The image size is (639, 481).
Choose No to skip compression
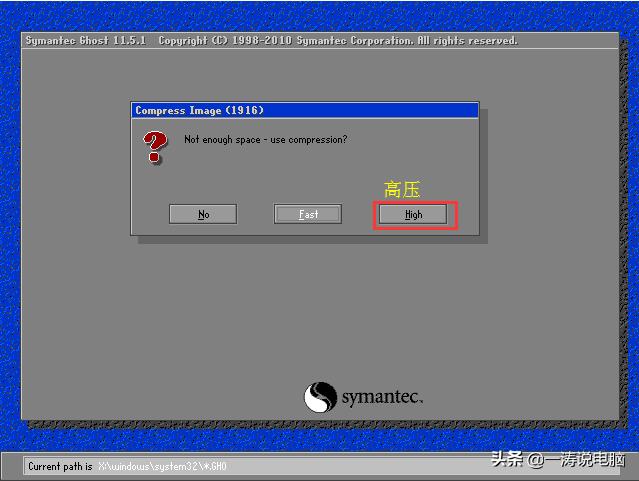tap(203, 214)
